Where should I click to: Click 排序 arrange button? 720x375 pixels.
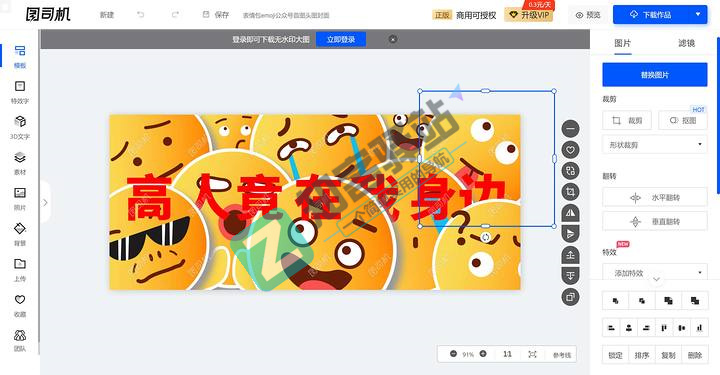click(642, 355)
